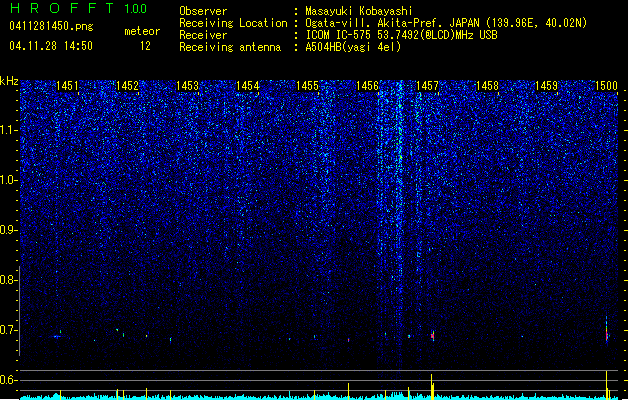Viewport: 629px width, 400px height.
Task: Click the strong meteor echo near 1500
Action: pyautogui.click(x=607, y=331)
